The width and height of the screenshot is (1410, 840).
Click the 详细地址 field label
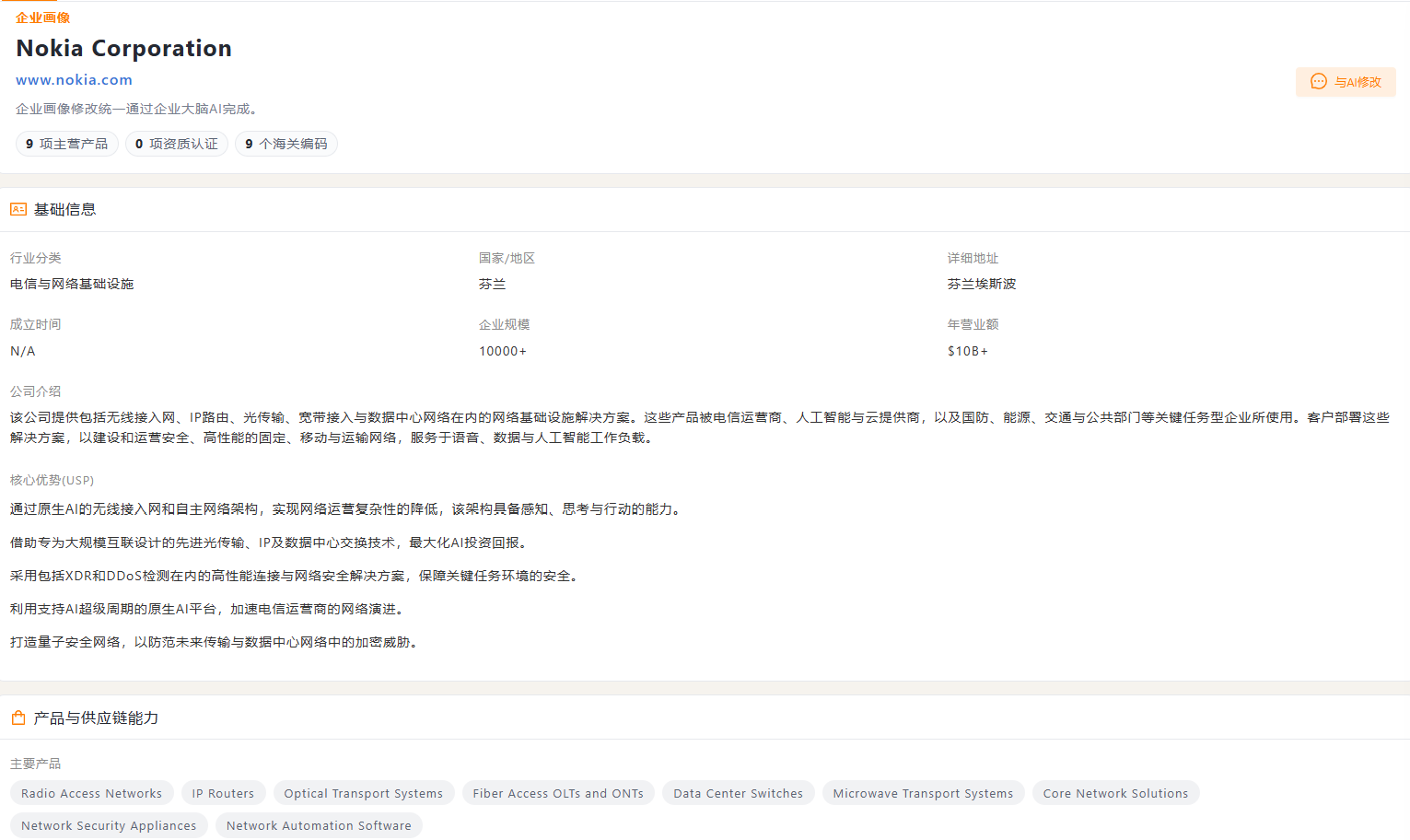pos(973,258)
